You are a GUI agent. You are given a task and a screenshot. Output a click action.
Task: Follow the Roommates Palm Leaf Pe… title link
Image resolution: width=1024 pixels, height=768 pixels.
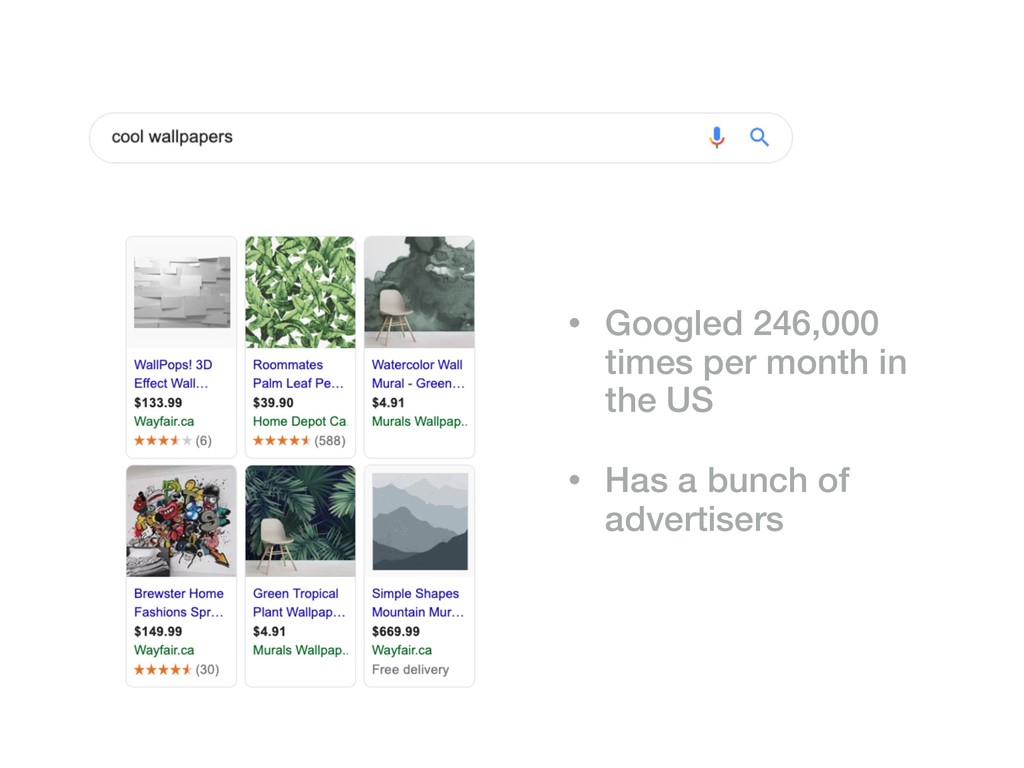[x=298, y=374]
